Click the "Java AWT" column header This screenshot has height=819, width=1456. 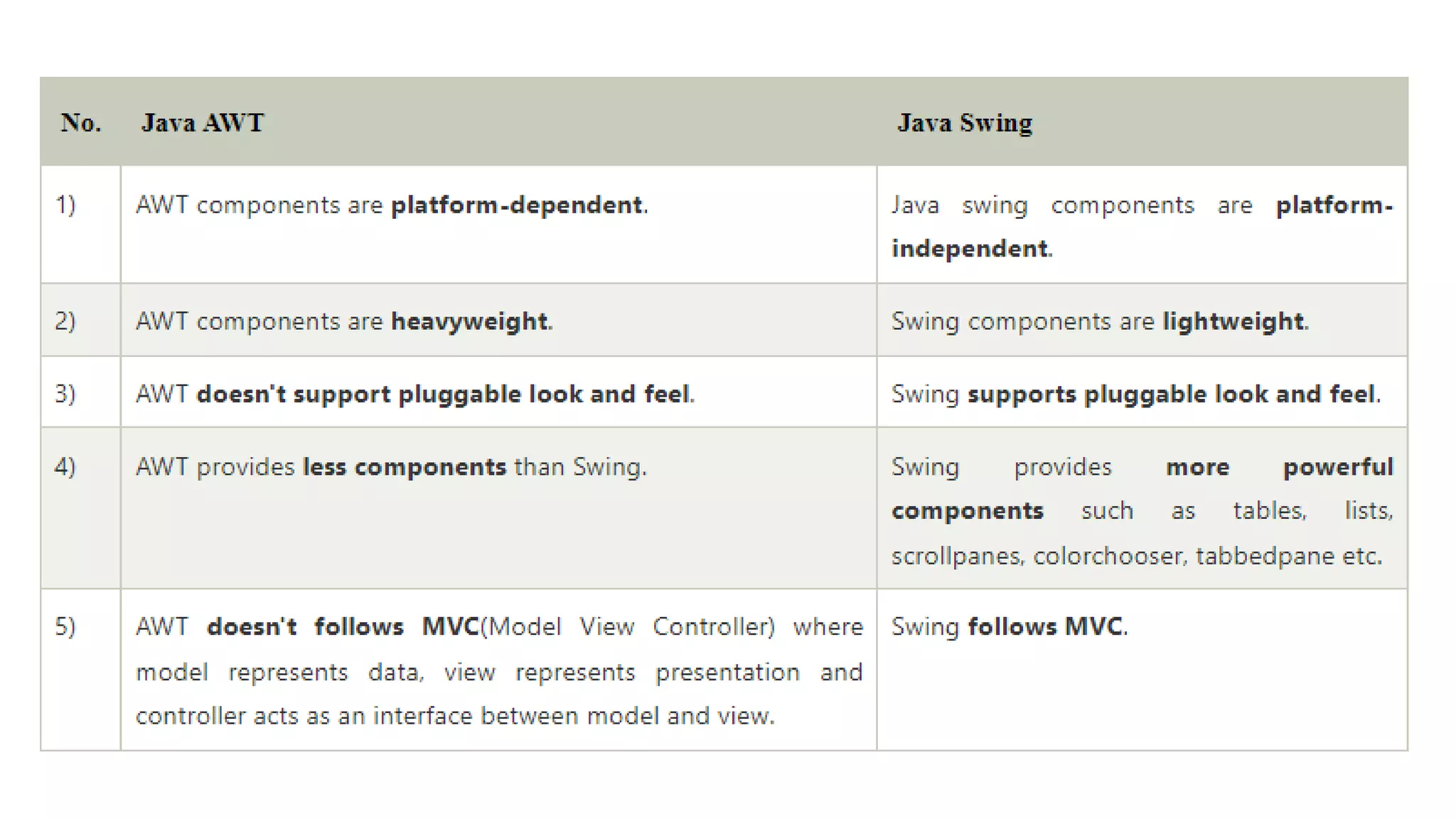click(203, 123)
